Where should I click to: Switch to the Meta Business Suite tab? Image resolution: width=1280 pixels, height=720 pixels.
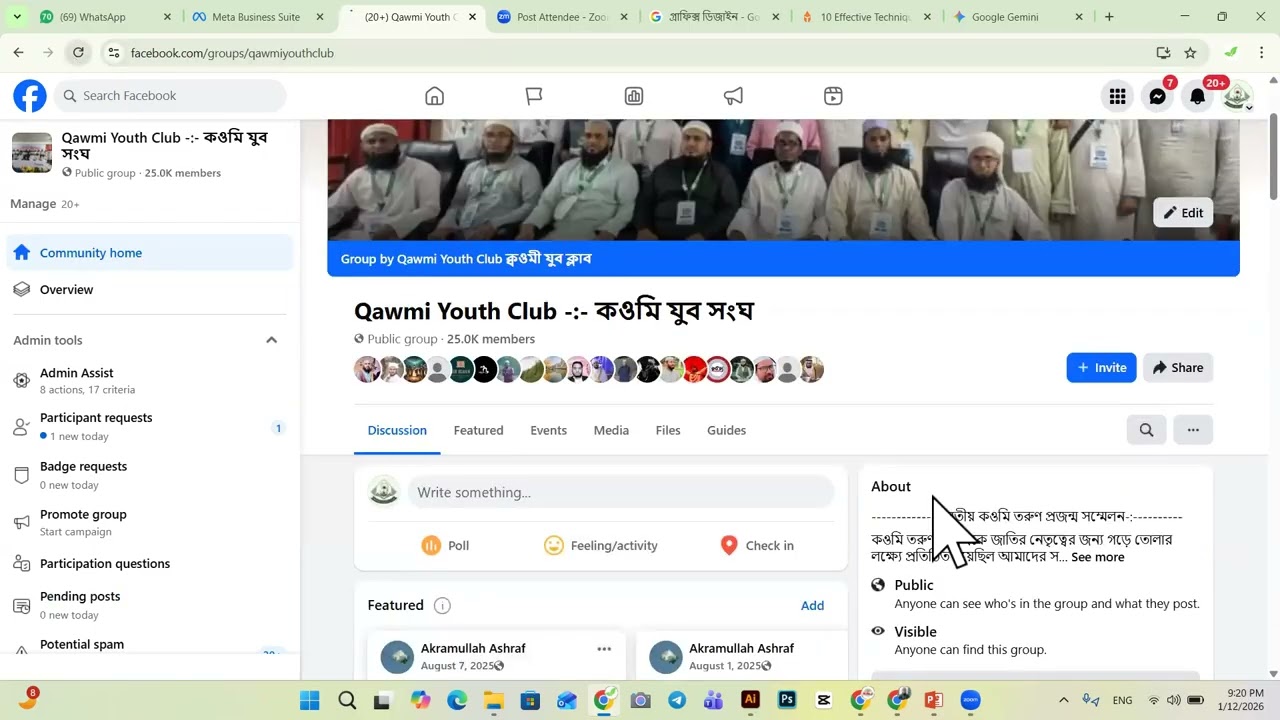256,17
